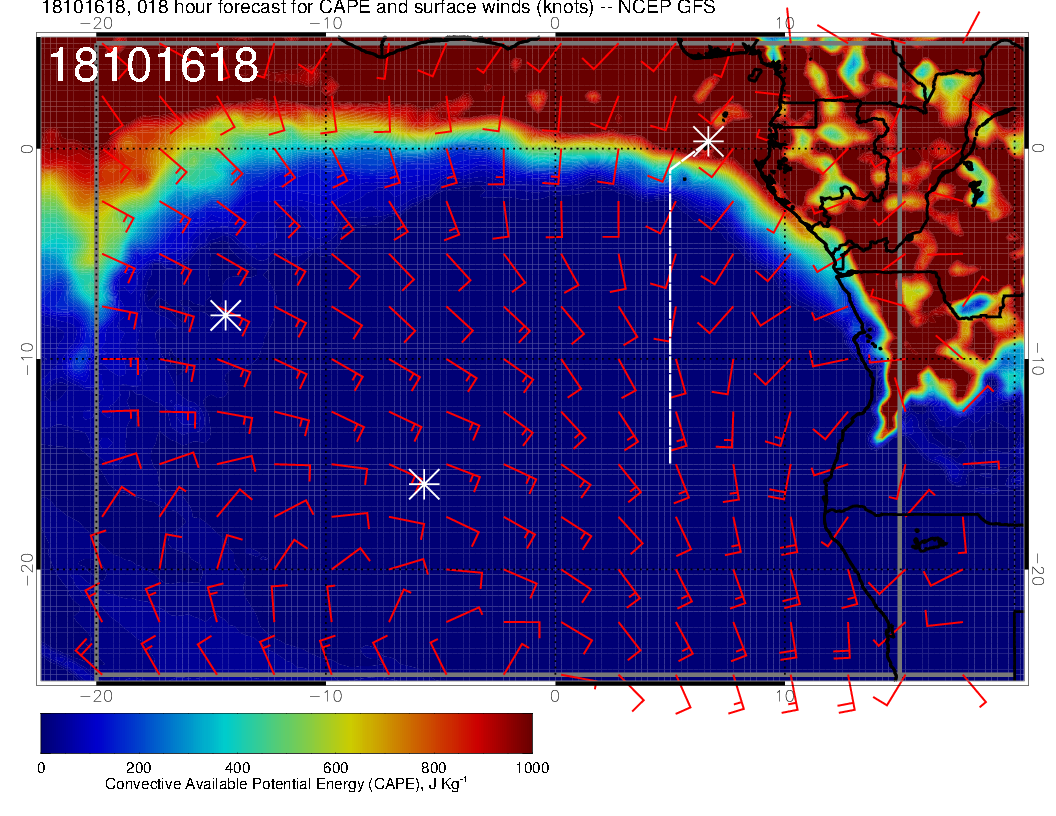
Task: Click the -10 longitude label on bottom axis
Action: (x=325, y=697)
